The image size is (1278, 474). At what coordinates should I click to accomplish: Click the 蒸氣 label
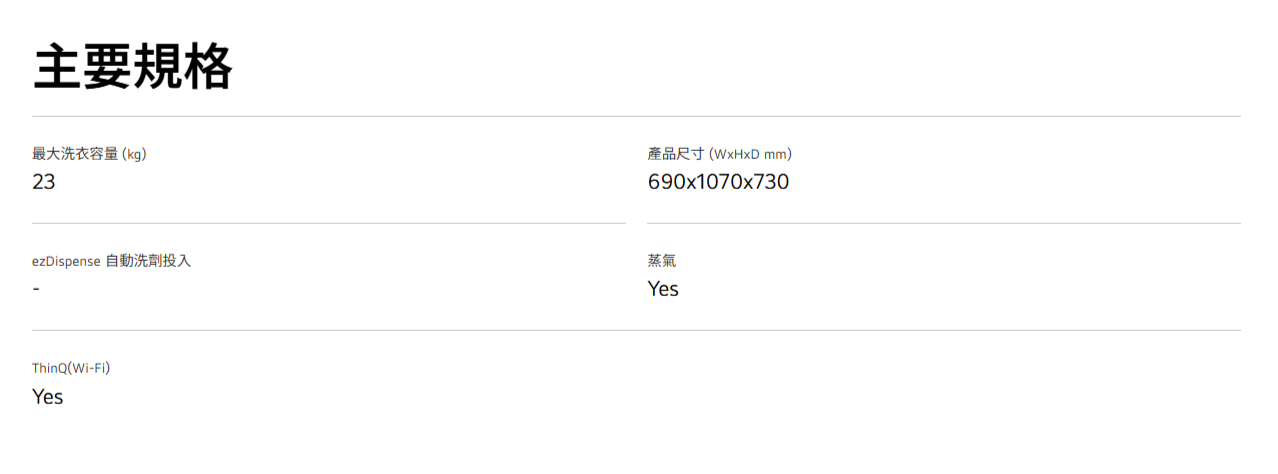(x=662, y=261)
